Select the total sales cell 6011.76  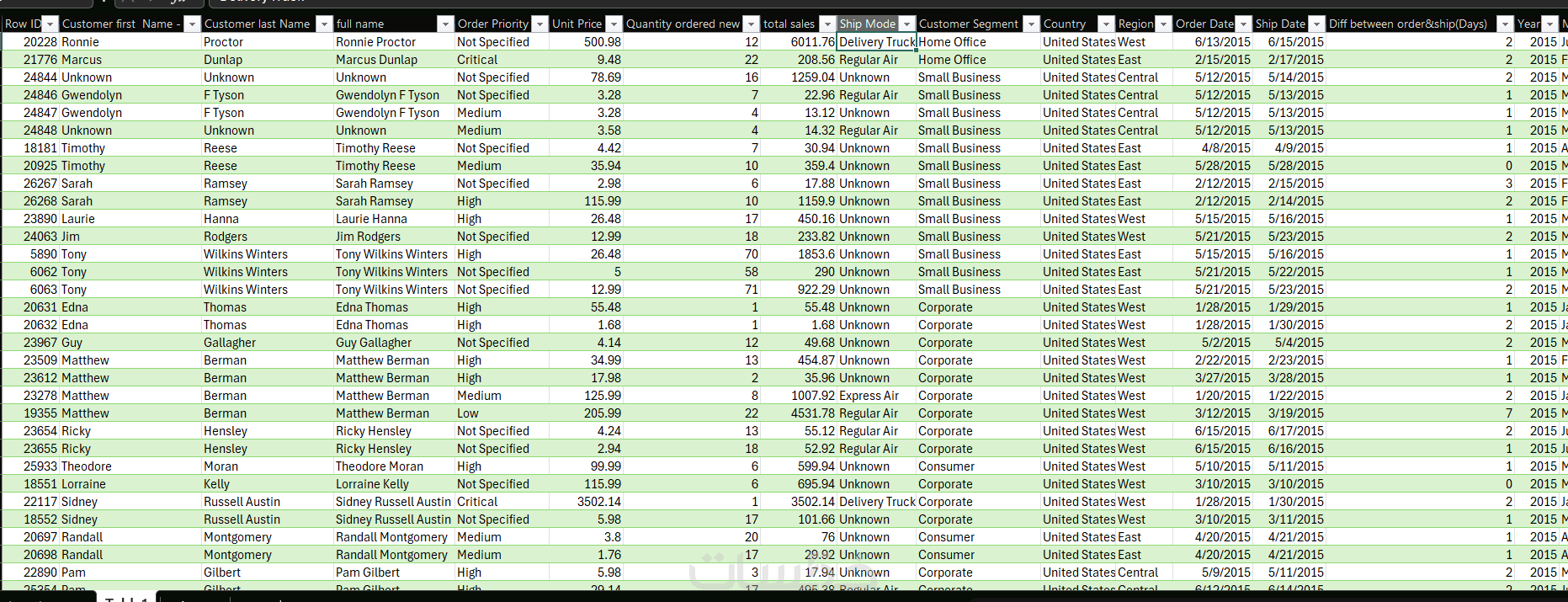799,42
